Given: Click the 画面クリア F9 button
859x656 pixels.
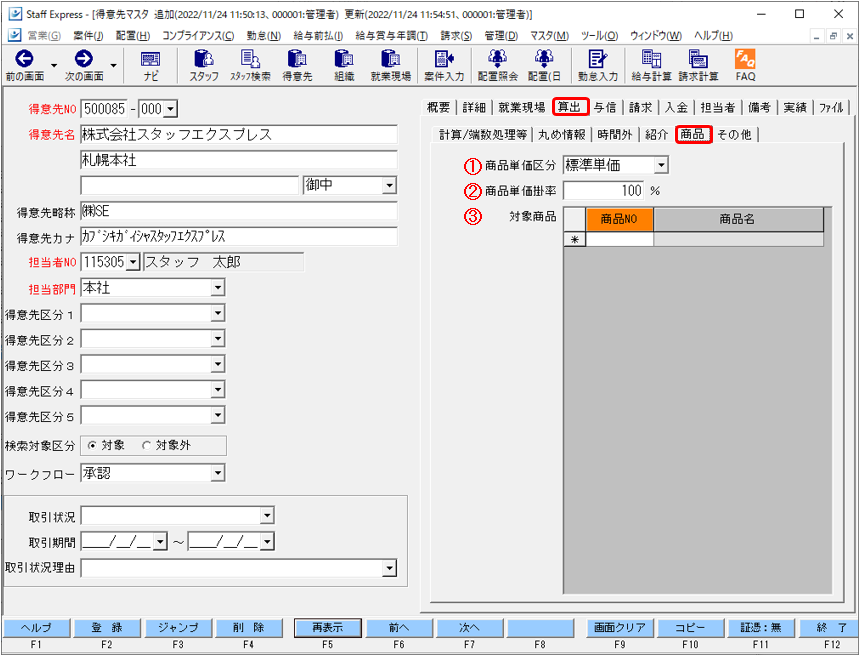Looking at the screenshot, I should pos(620,628).
